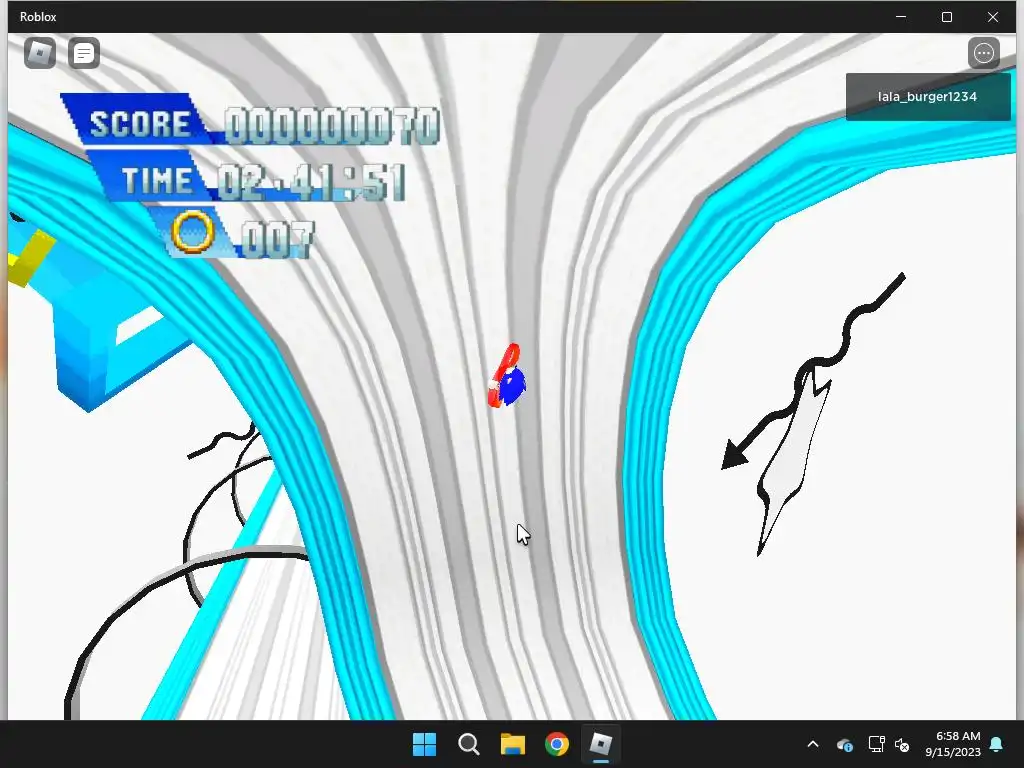1024x768 pixels.
Task: Launch Google Chrome from the taskbar
Action: pos(557,744)
